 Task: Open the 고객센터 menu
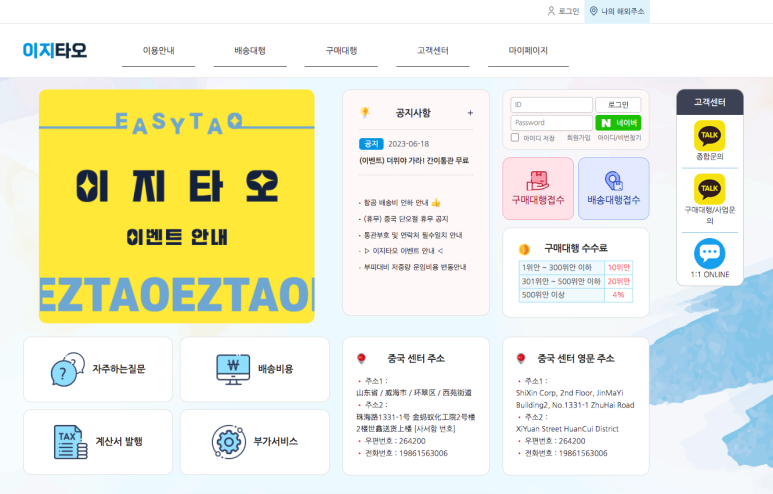point(433,50)
